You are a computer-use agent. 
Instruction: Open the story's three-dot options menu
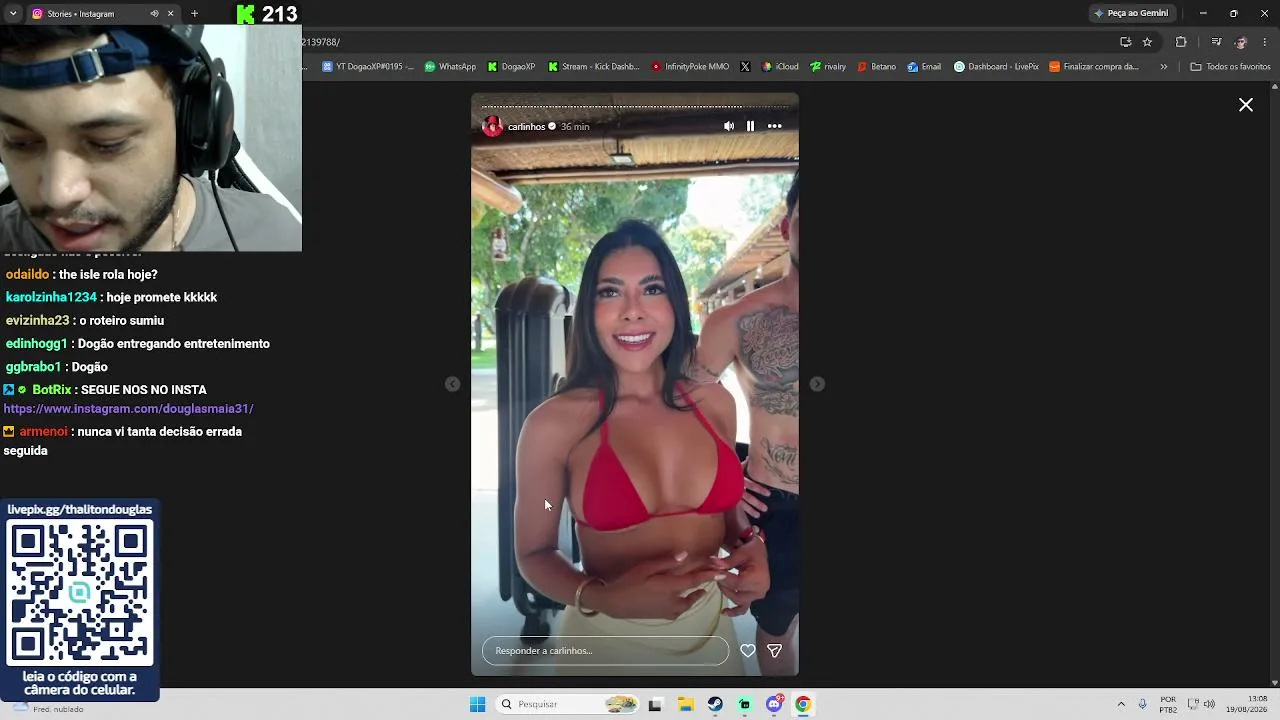(774, 126)
